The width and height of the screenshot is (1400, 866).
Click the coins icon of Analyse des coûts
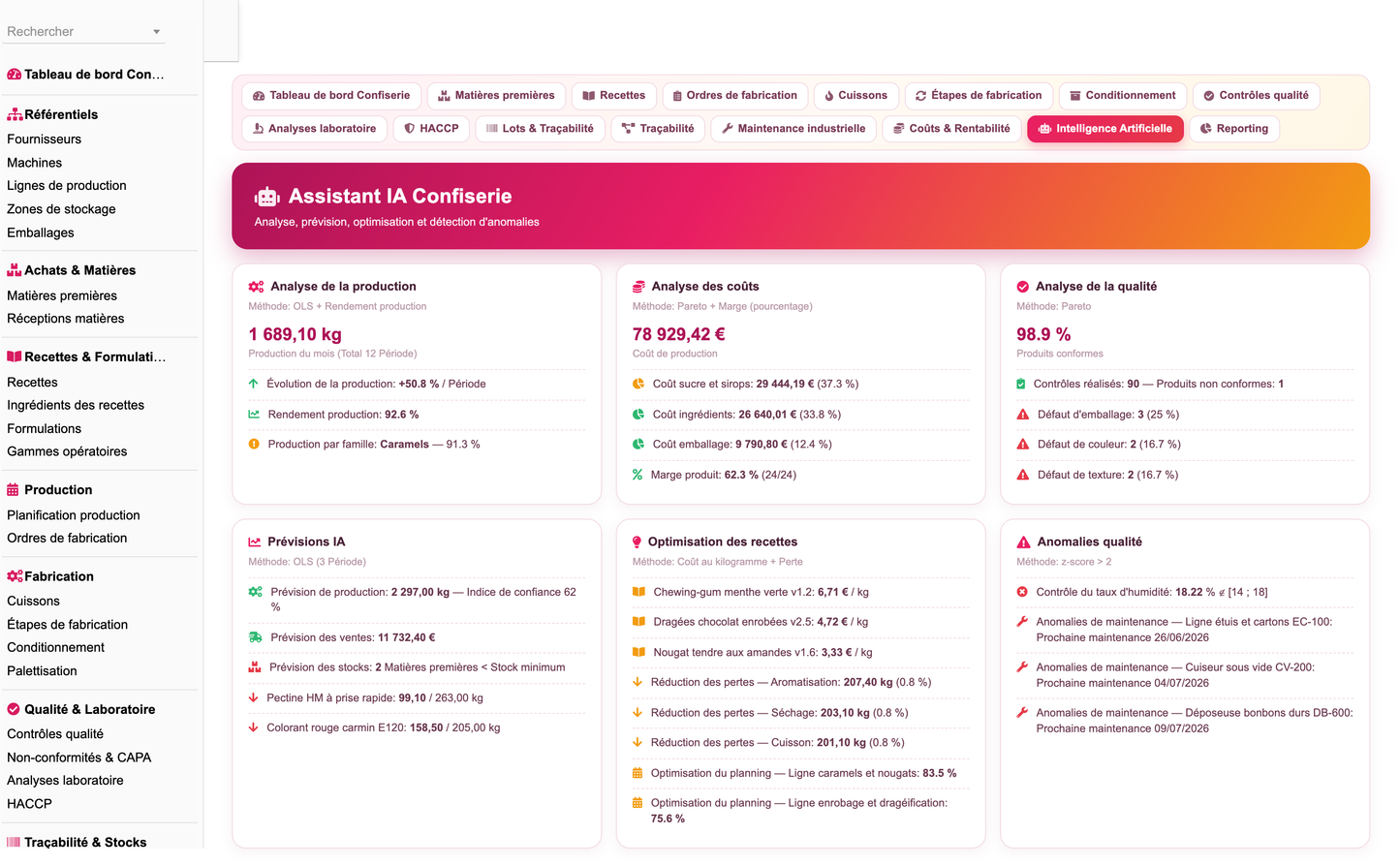(x=638, y=287)
